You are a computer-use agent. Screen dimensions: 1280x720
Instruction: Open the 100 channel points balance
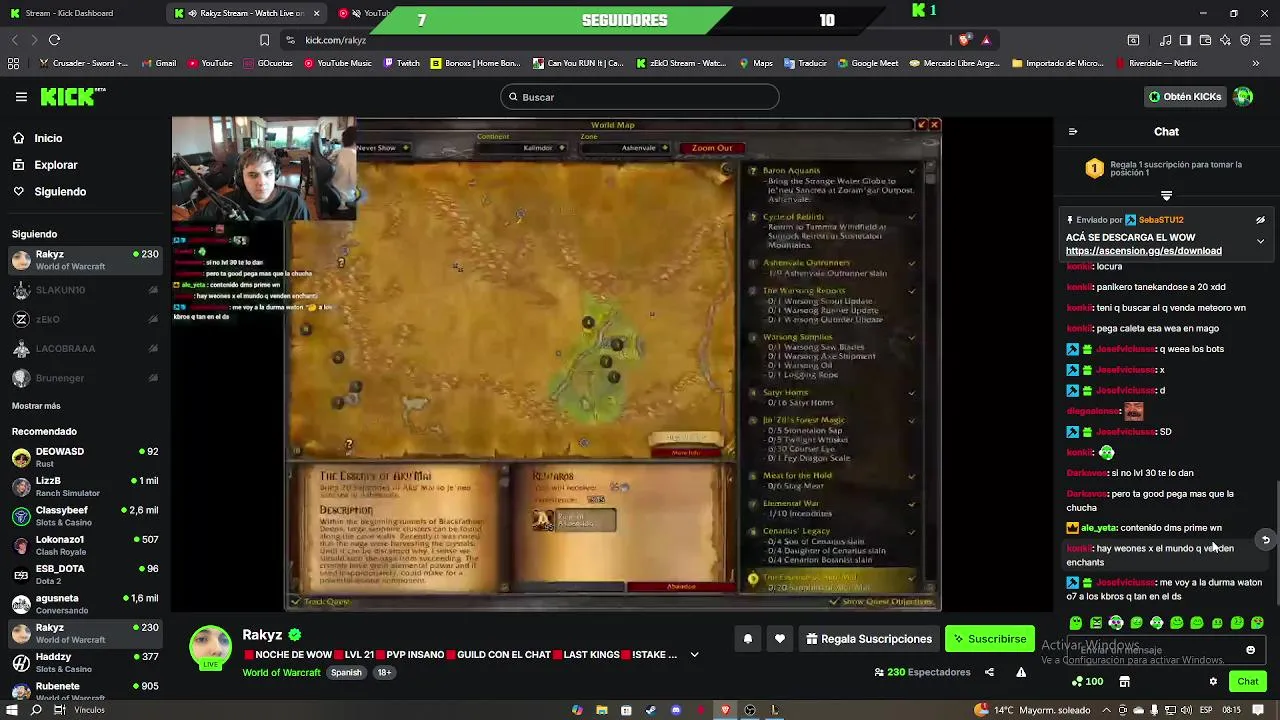[x=1087, y=681]
